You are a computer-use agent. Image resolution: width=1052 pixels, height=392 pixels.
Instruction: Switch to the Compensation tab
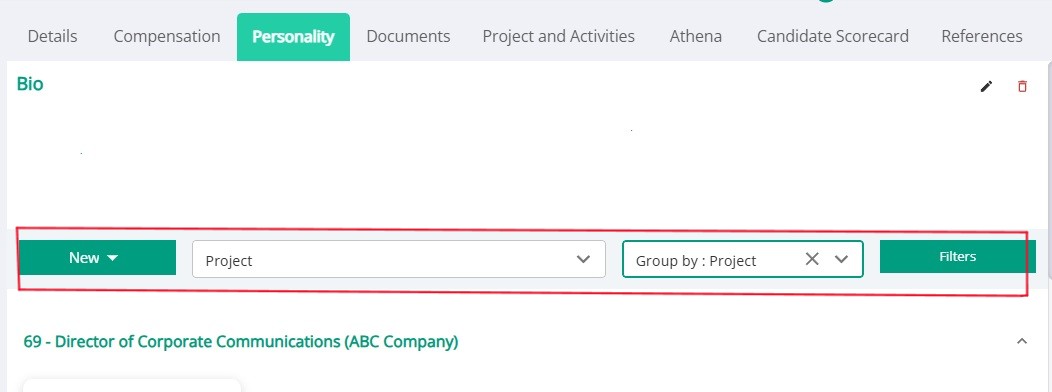[167, 36]
